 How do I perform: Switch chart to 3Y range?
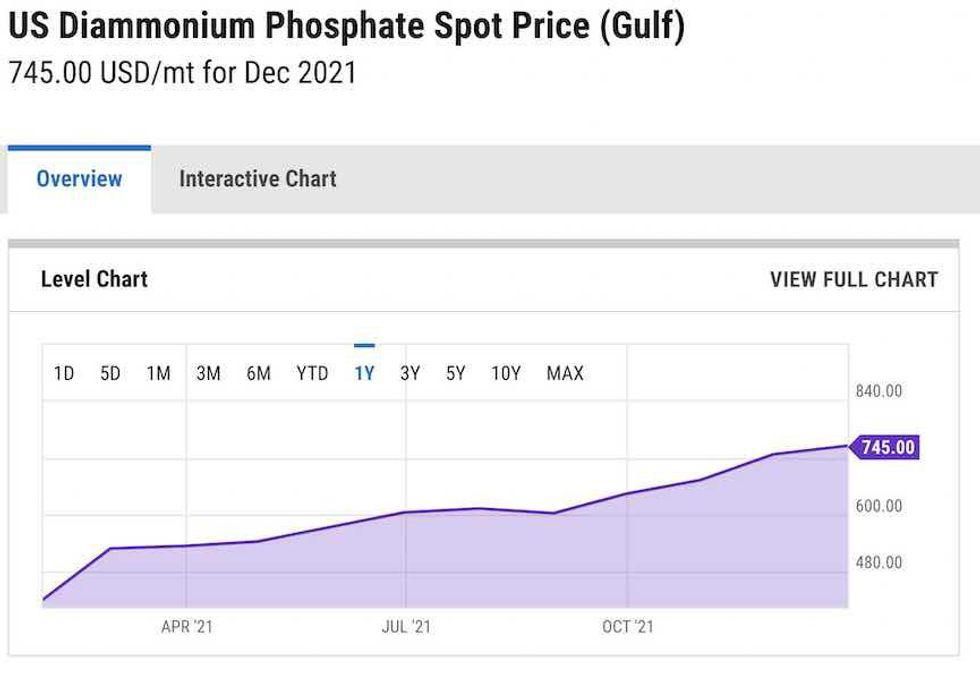[410, 374]
